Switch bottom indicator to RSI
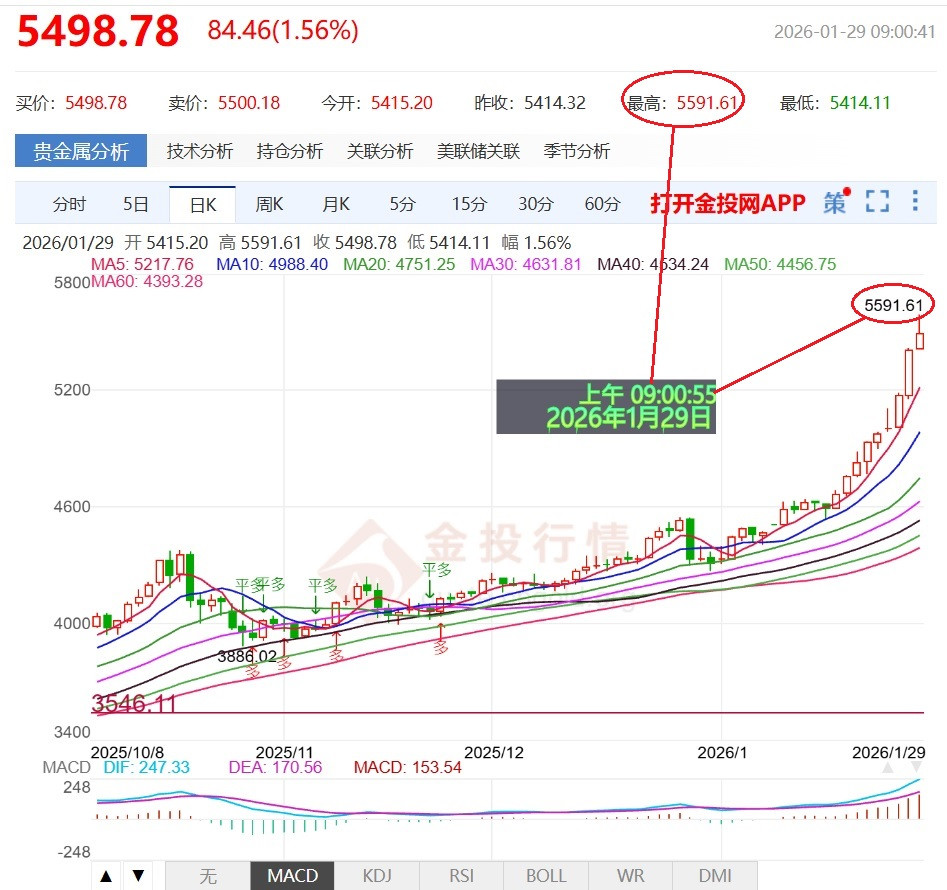 tap(461, 875)
